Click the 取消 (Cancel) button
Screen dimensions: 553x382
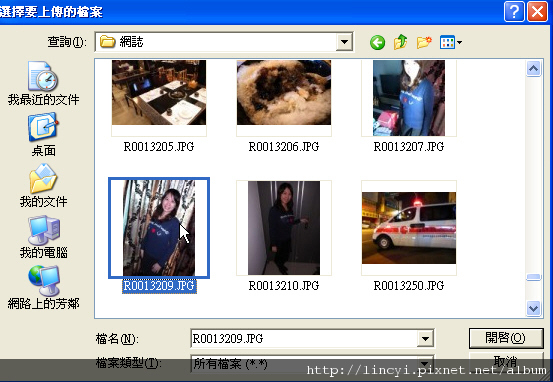(506, 362)
